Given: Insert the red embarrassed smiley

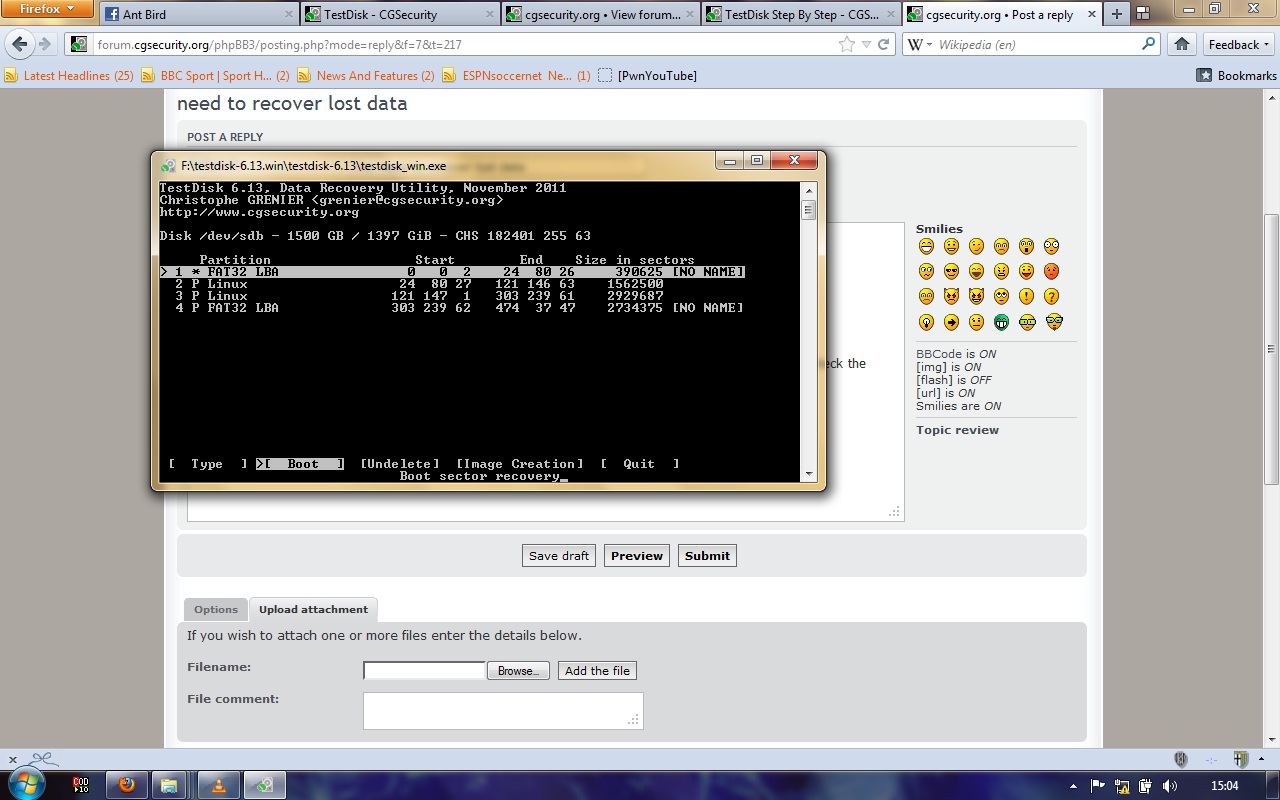Looking at the screenshot, I should pyautogui.click(x=1051, y=271).
